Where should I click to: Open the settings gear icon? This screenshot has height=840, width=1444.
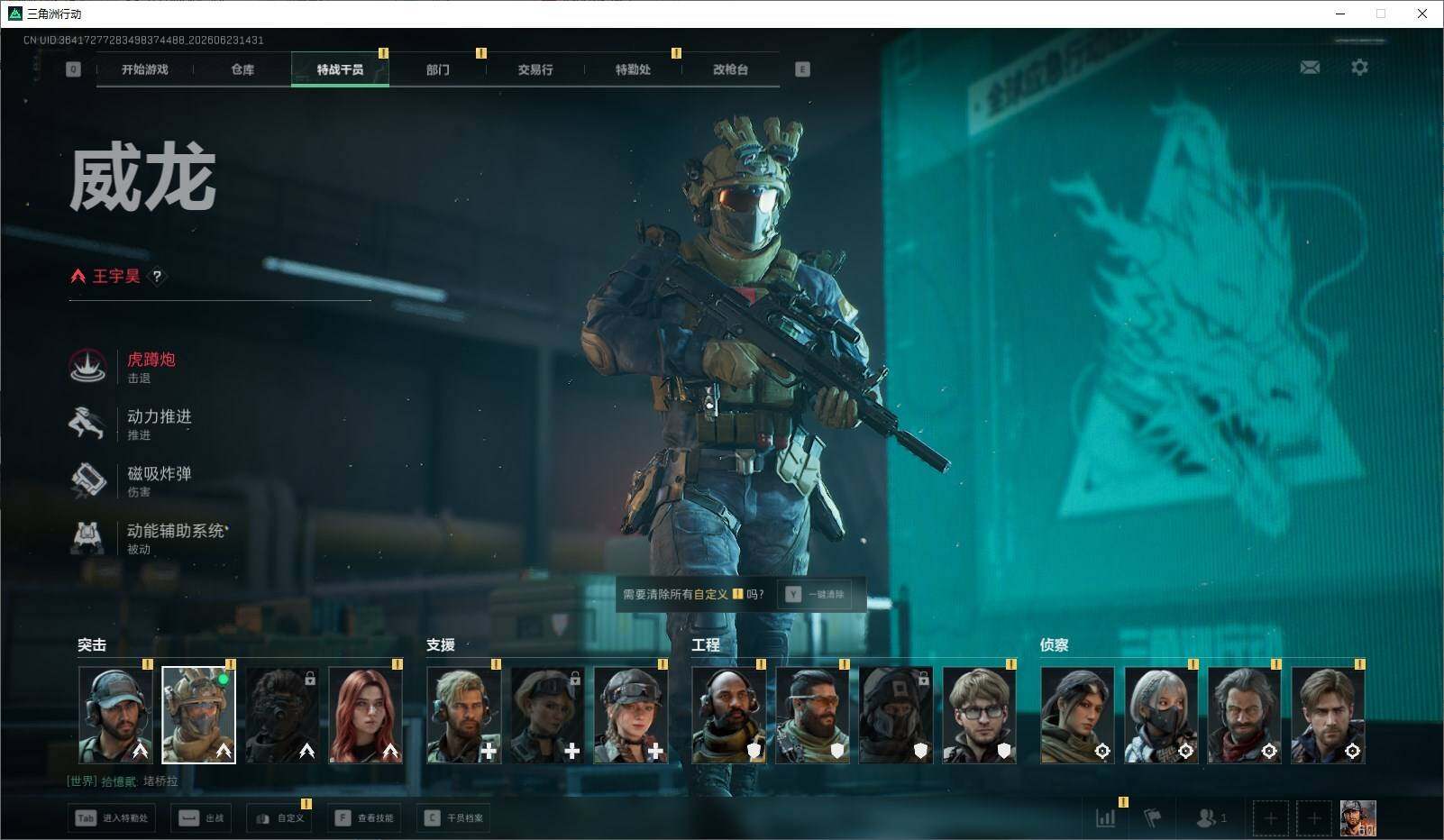tap(1359, 68)
